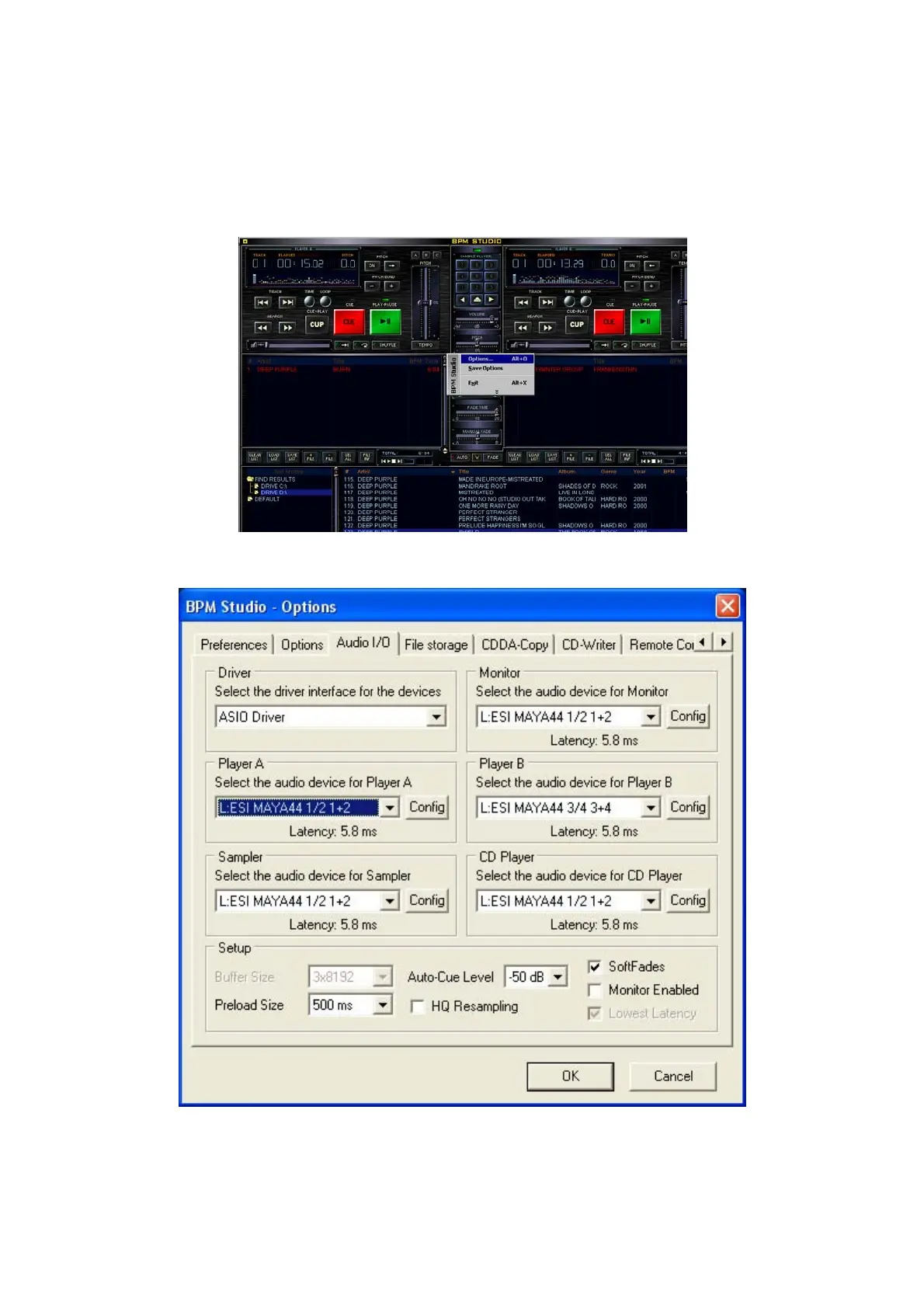Click OK in Options dialog
This screenshot has height=1308, width=924.
coord(571,1076)
